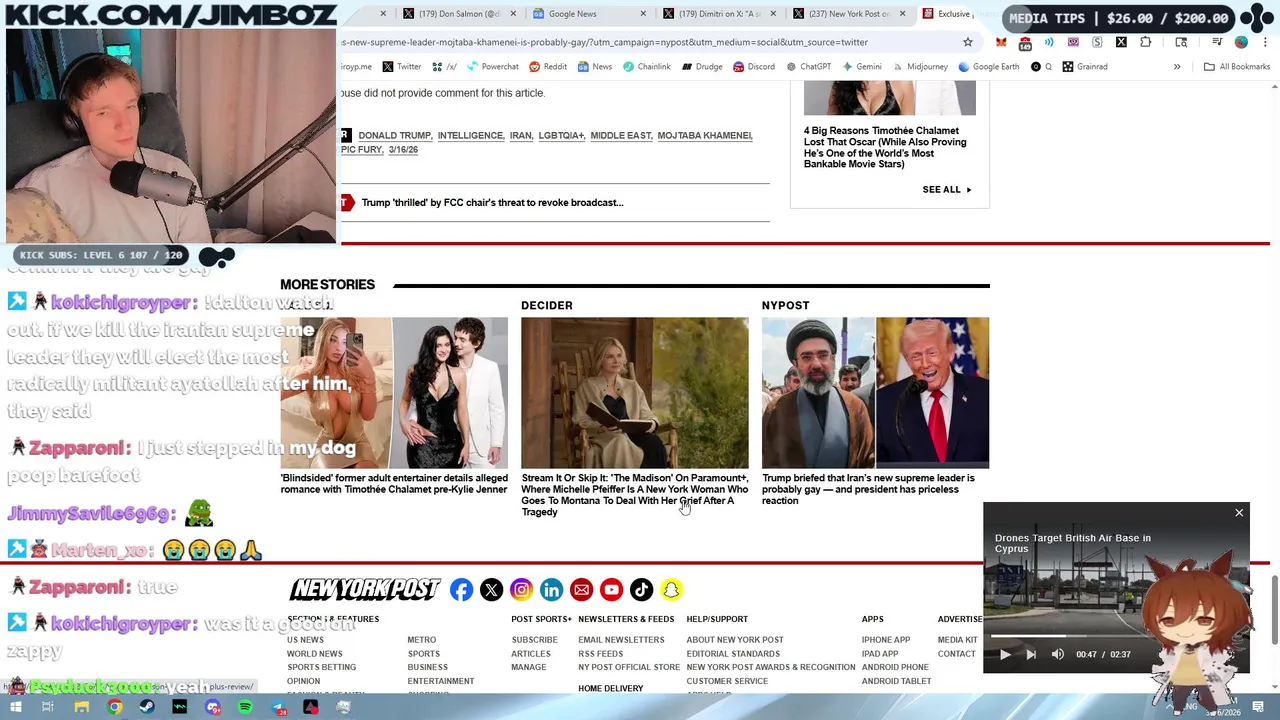Open the New York Post LinkedIn icon
This screenshot has width=1280, height=720.
[x=551, y=590]
